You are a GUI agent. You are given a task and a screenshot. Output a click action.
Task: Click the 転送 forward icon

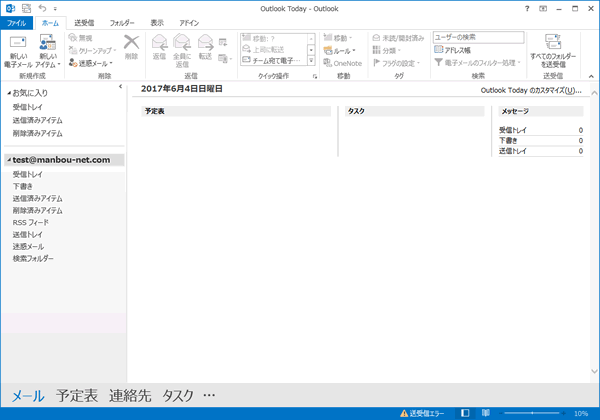click(x=205, y=42)
